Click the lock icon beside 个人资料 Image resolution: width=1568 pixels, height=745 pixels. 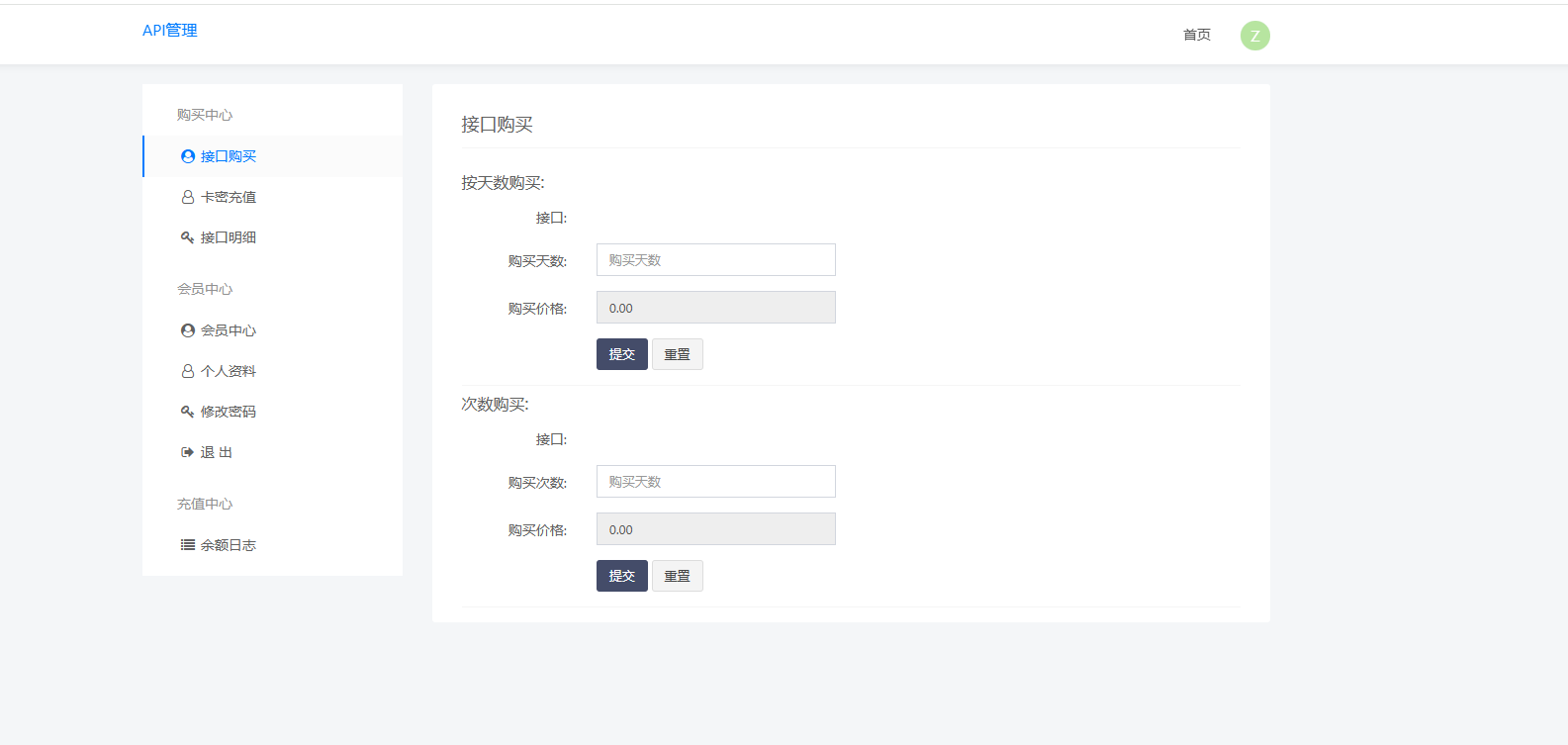[x=188, y=371]
